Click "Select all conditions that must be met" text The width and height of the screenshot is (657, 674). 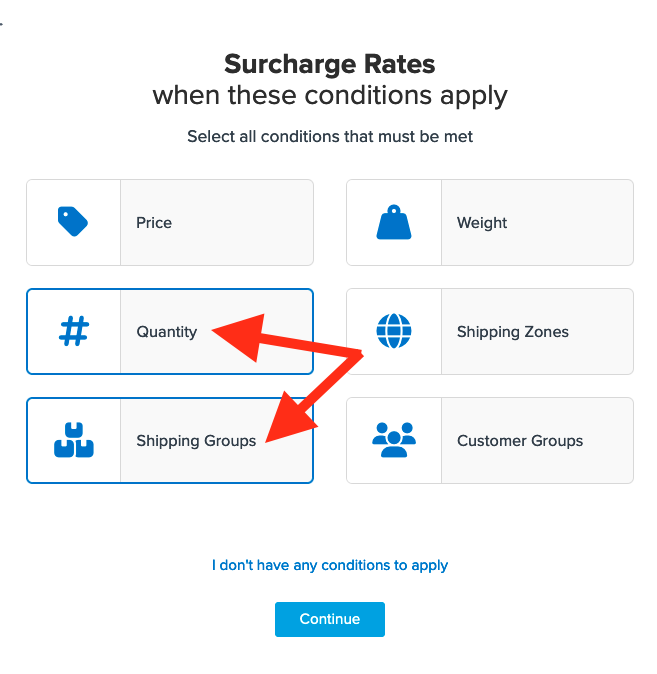[x=329, y=136]
